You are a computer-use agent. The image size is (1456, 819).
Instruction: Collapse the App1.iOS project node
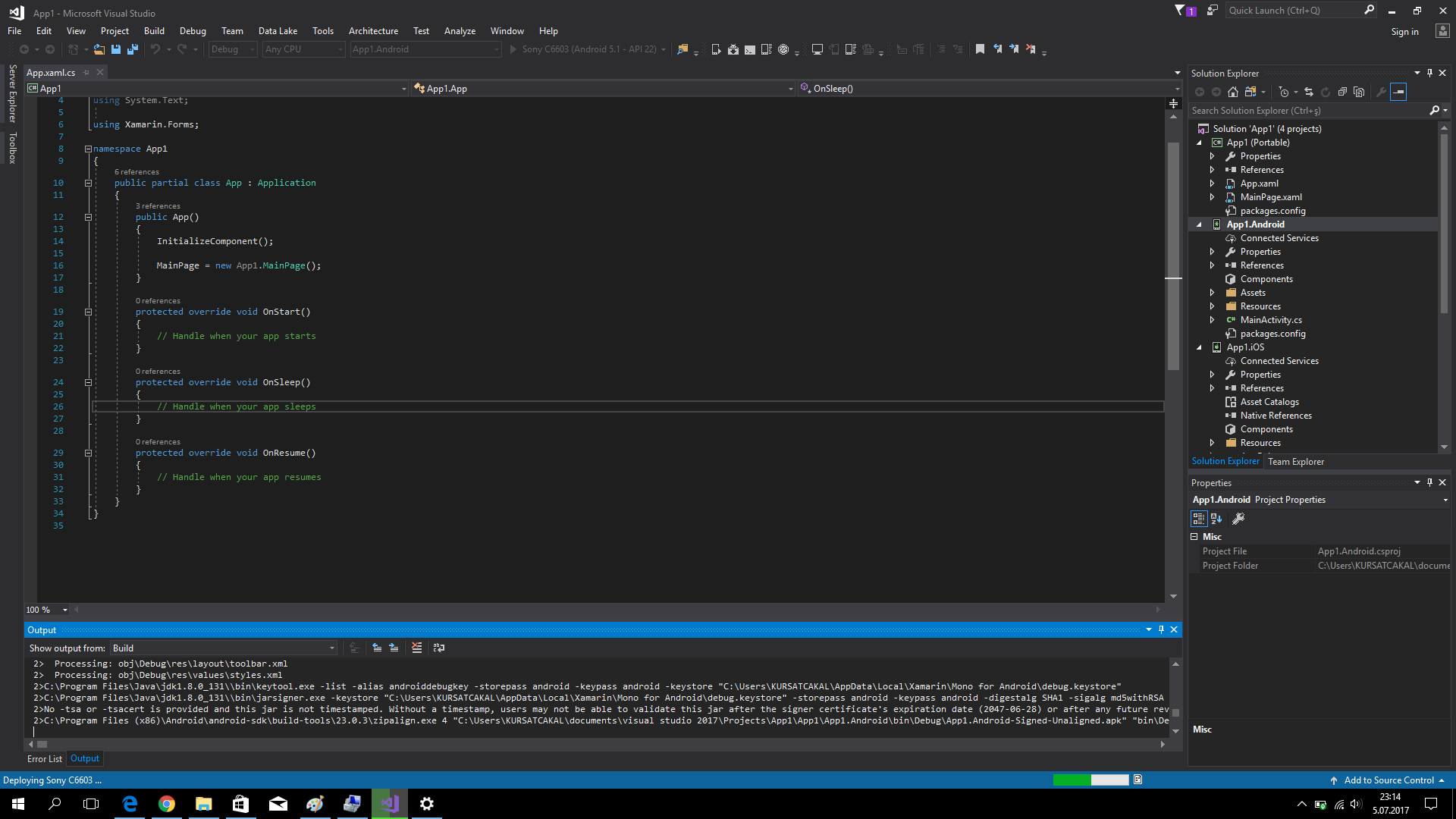tap(1200, 347)
